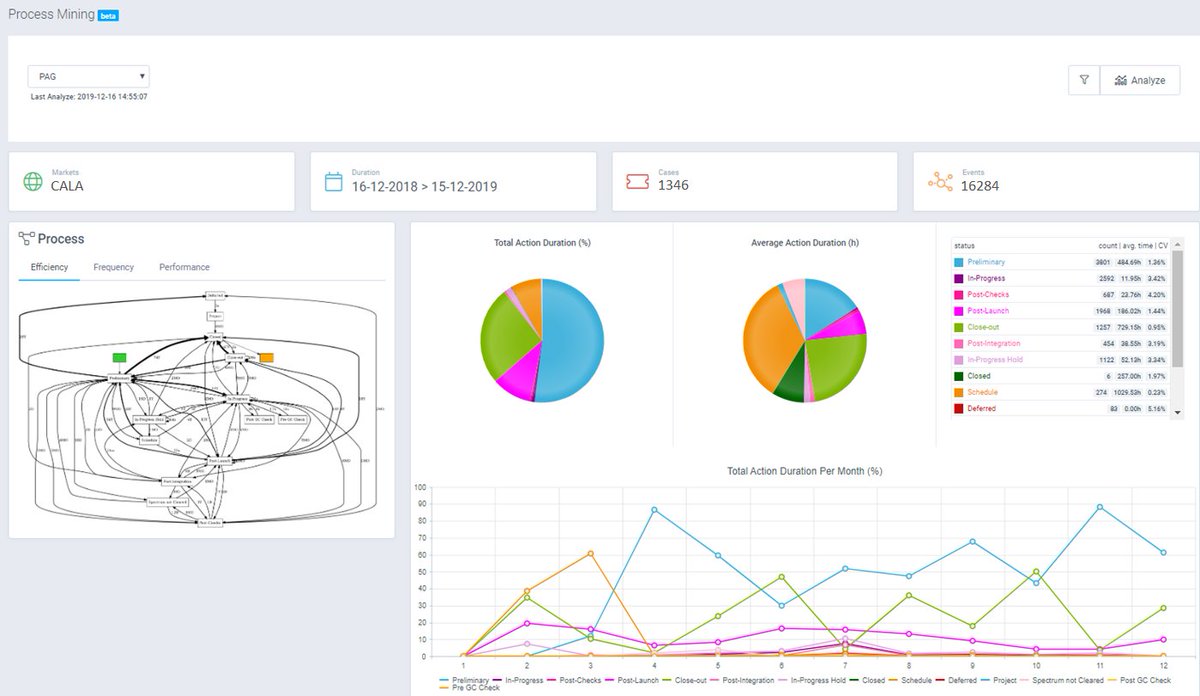Click the Process Mining page title

[51, 15]
